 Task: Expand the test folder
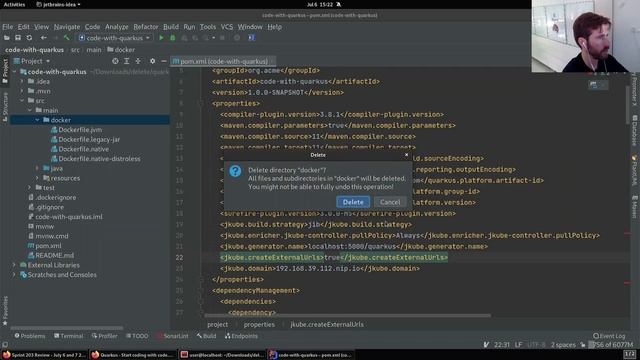(x=29, y=188)
